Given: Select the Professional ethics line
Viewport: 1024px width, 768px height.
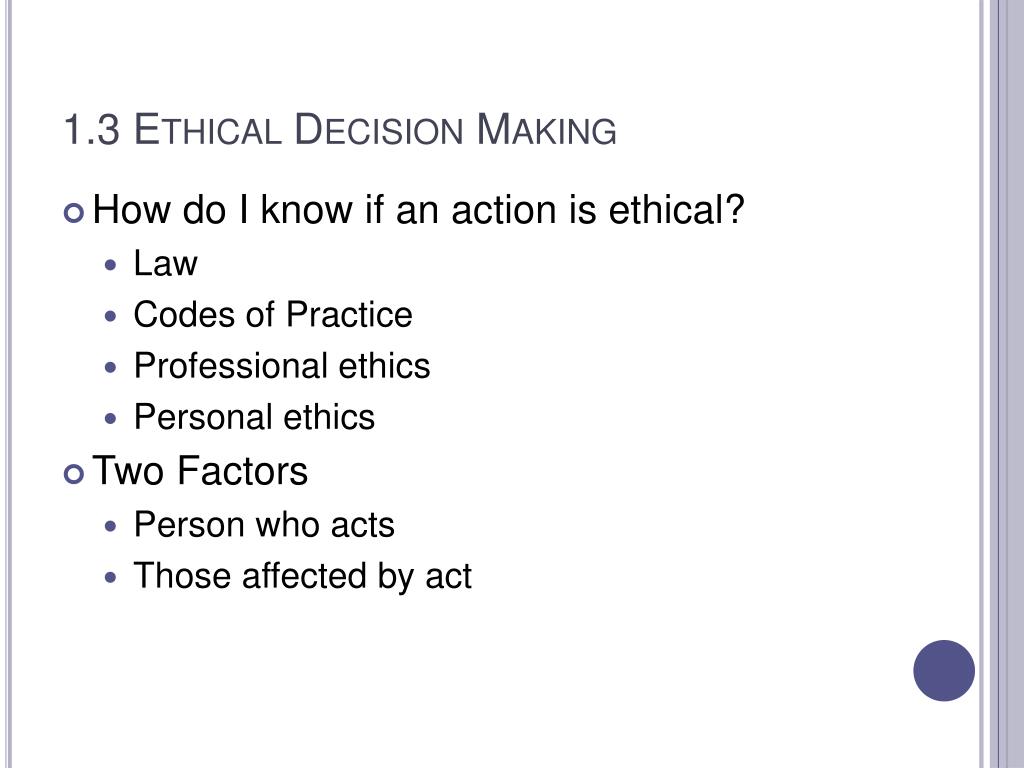Looking at the screenshot, I should tap(282, 365).
